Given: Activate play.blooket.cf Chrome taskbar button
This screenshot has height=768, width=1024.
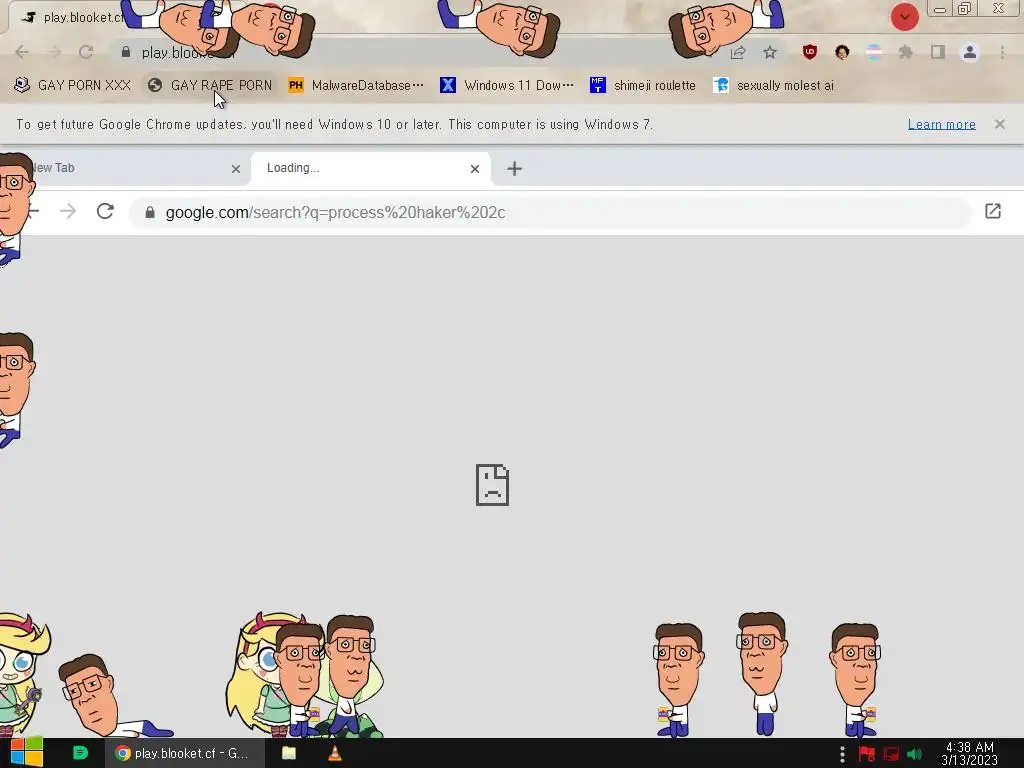Looking at the screenshot, I should (185, 753).
